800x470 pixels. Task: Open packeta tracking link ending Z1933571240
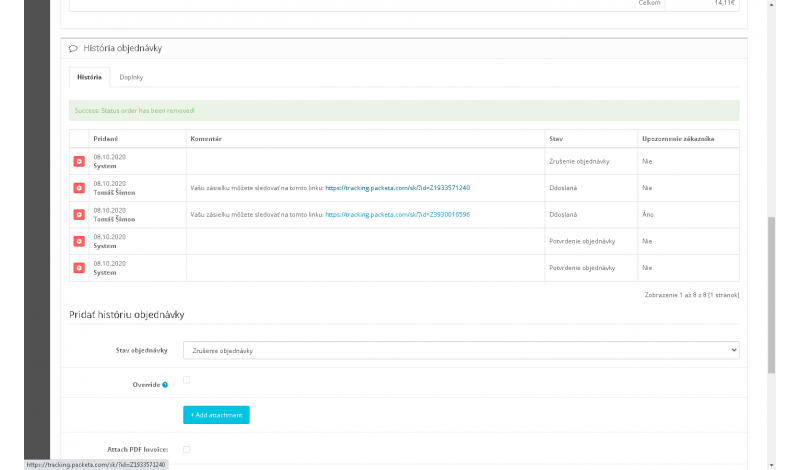click(x=397, y=188)
